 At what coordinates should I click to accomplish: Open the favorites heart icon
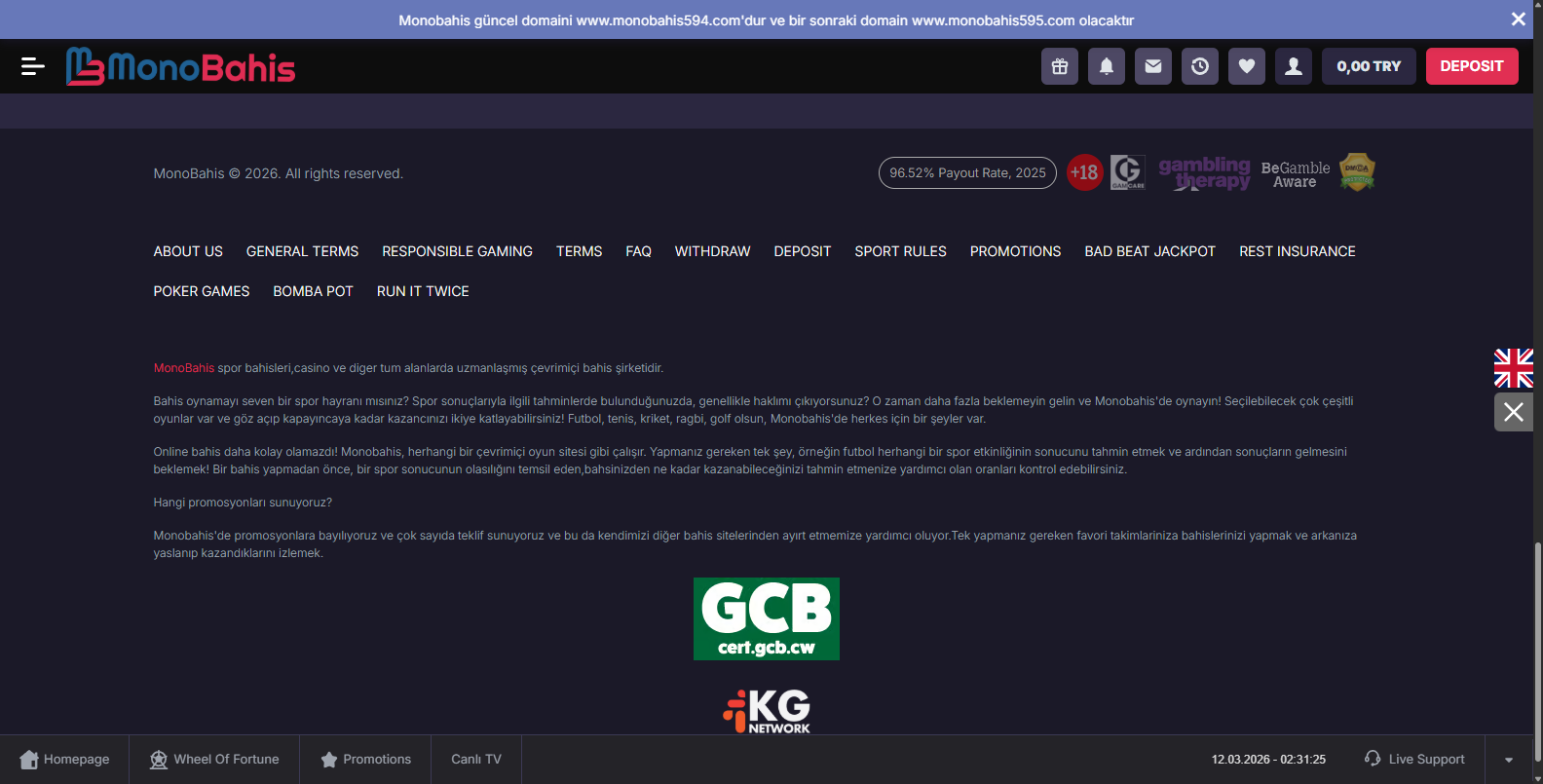1247,66
